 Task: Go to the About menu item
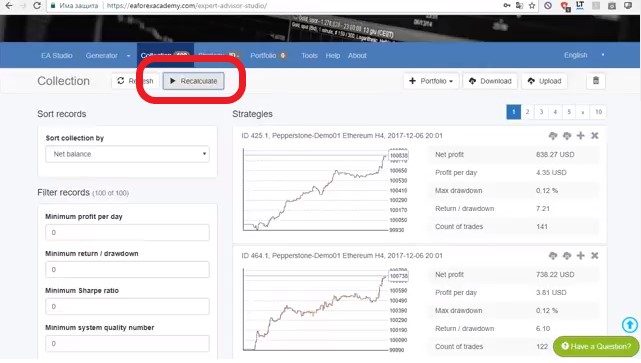point(357,56)
